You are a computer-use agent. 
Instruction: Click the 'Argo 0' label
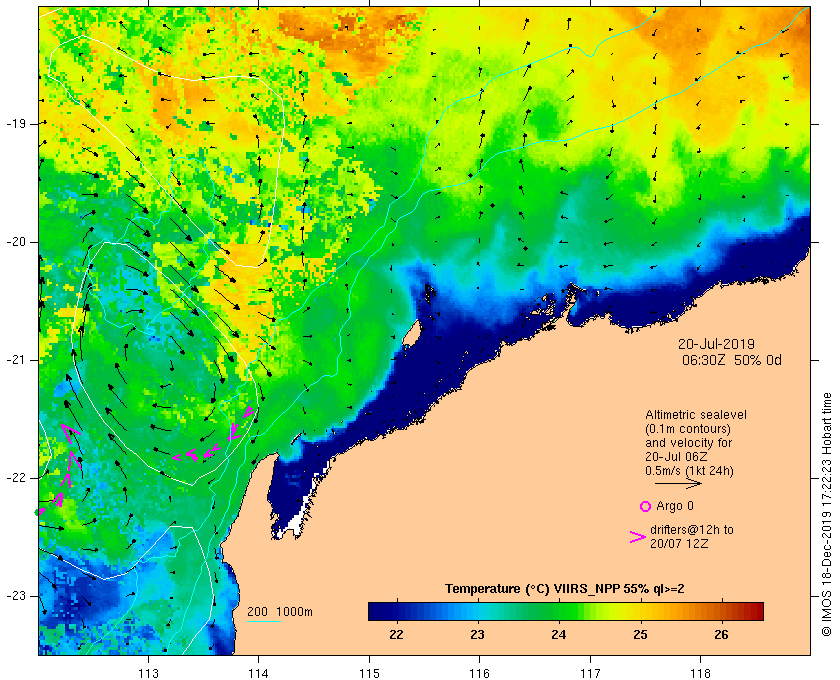[x=674, y=506]
